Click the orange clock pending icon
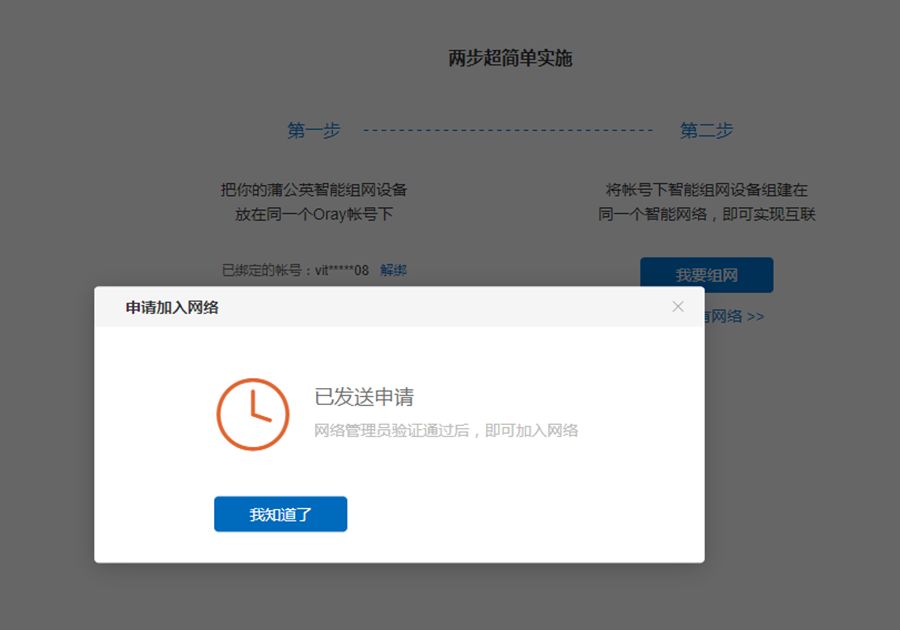 click(x=253, y=414)
